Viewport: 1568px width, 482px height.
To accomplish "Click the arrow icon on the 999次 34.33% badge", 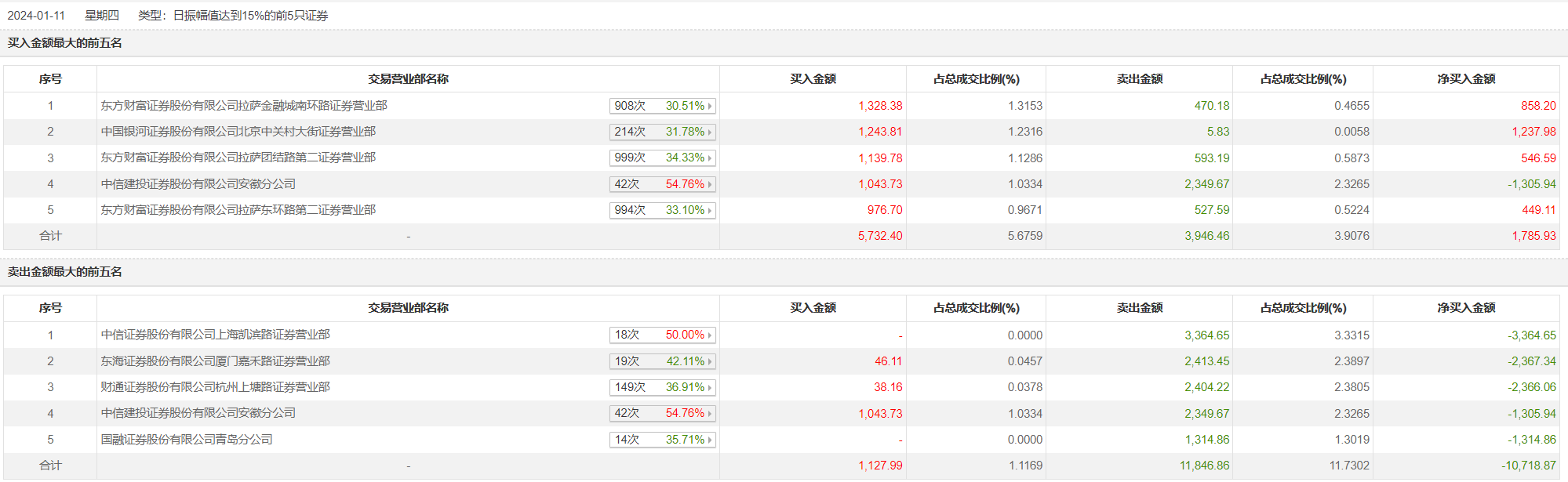I will [x=710, y=158].
